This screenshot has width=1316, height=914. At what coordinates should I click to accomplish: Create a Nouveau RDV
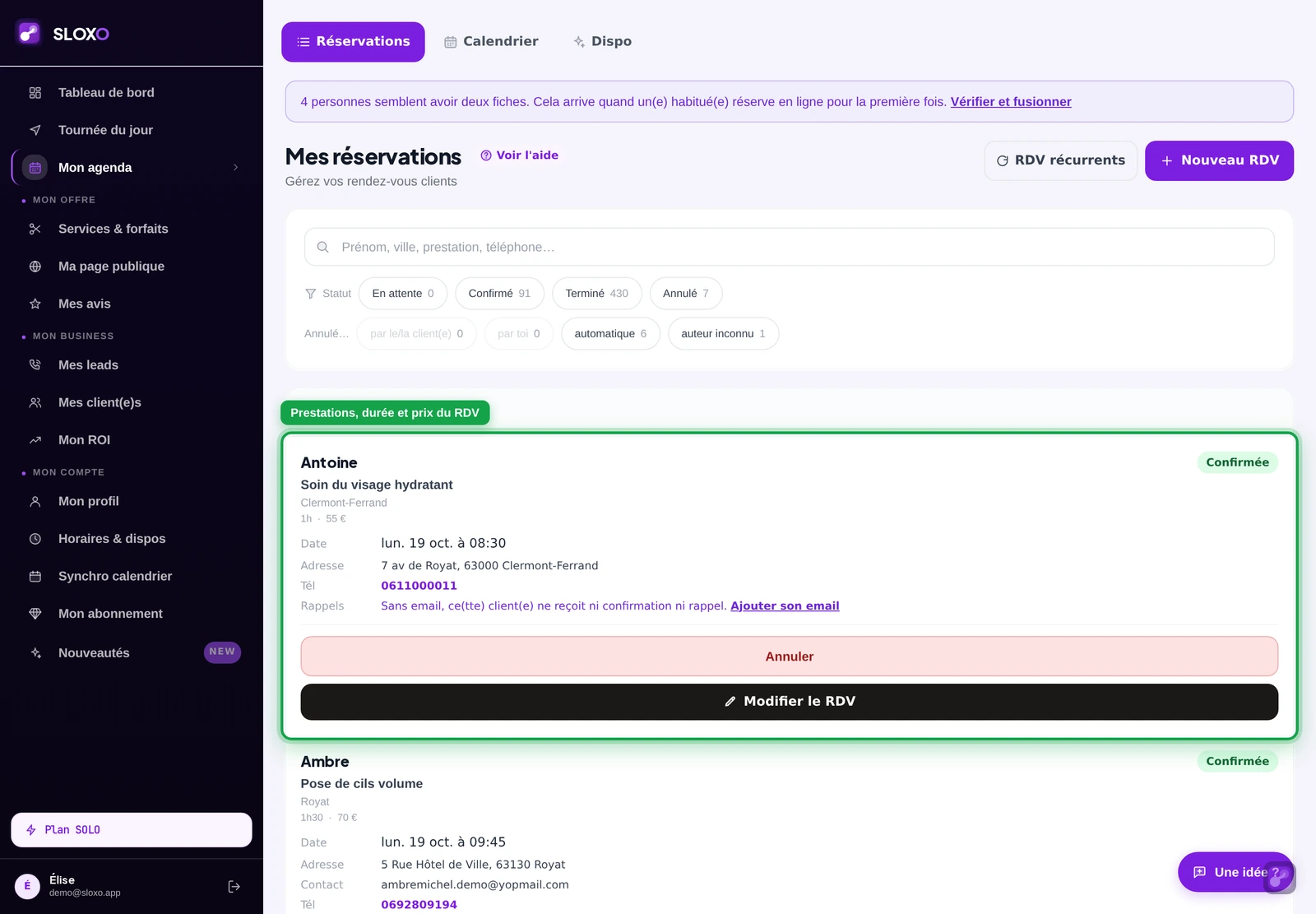click(x=1219, y=160)
